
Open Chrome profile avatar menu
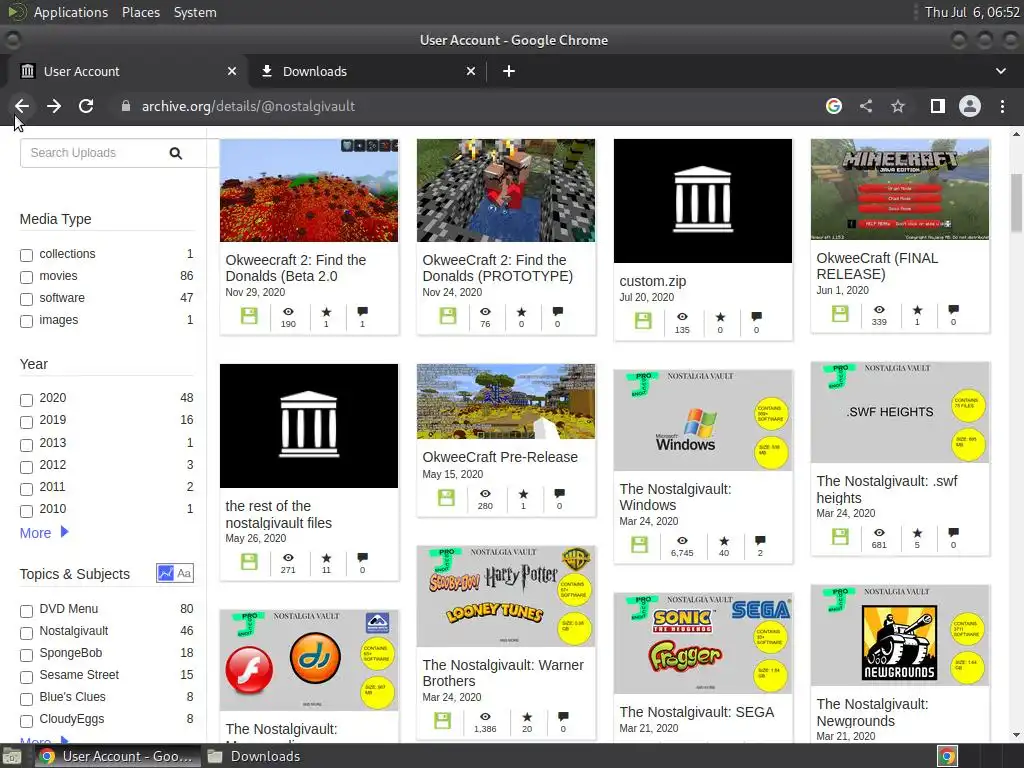(x=970, y=106)
